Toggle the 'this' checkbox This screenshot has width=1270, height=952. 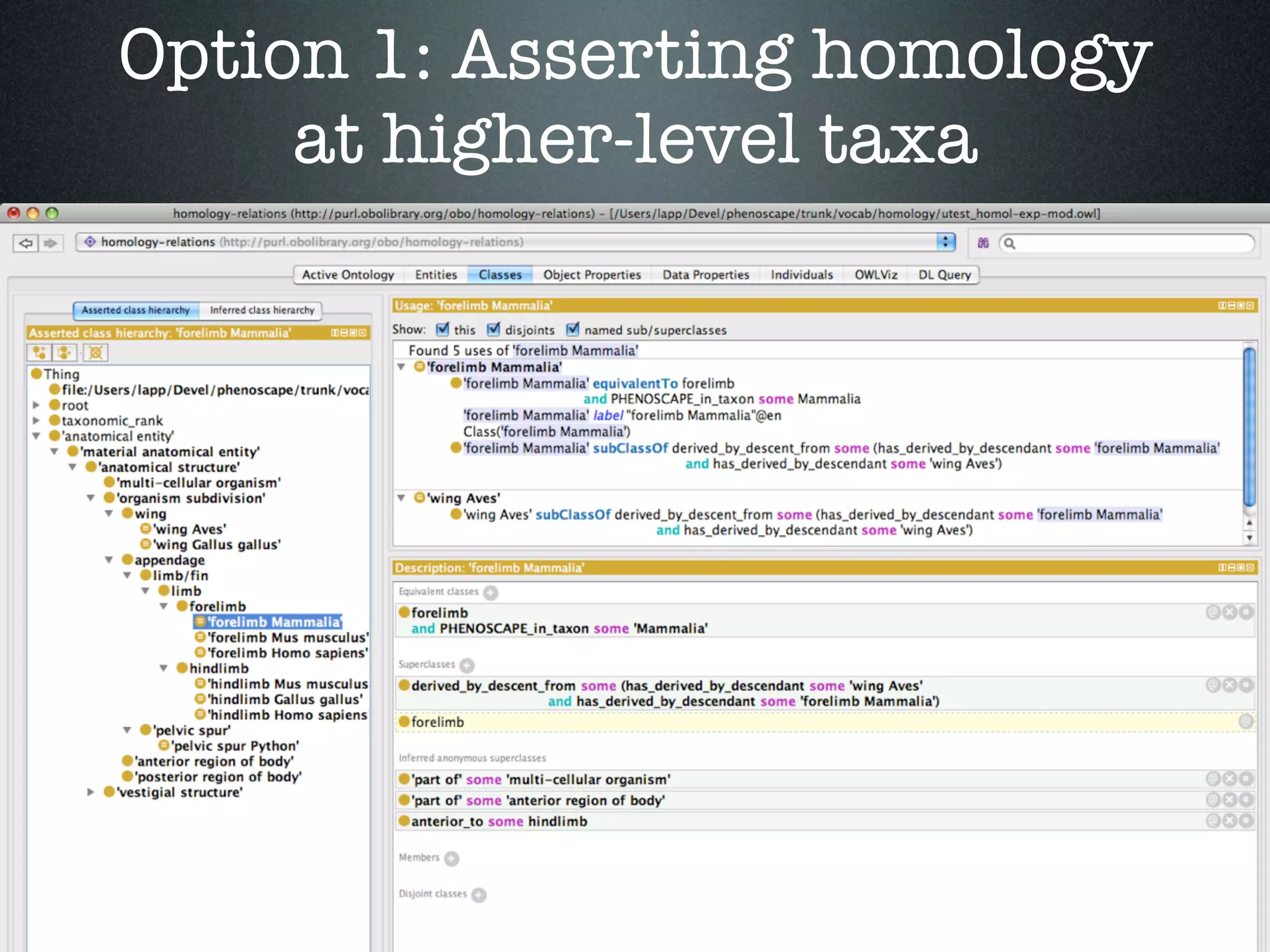tap(442, 329)
